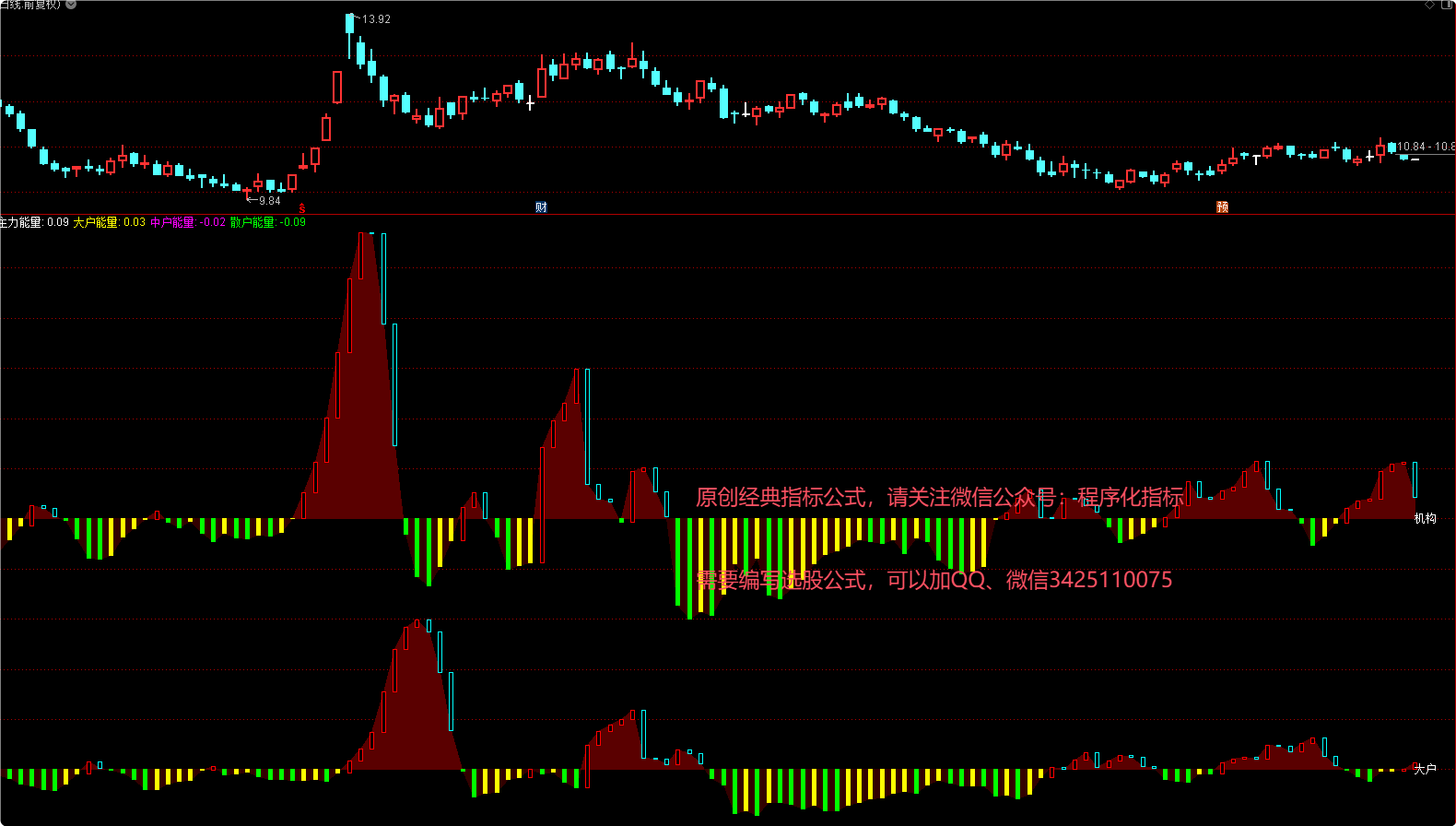Screen dimensions: 1456x826
Task: Click the 13.92 high price label
Action: pos(376,19)
